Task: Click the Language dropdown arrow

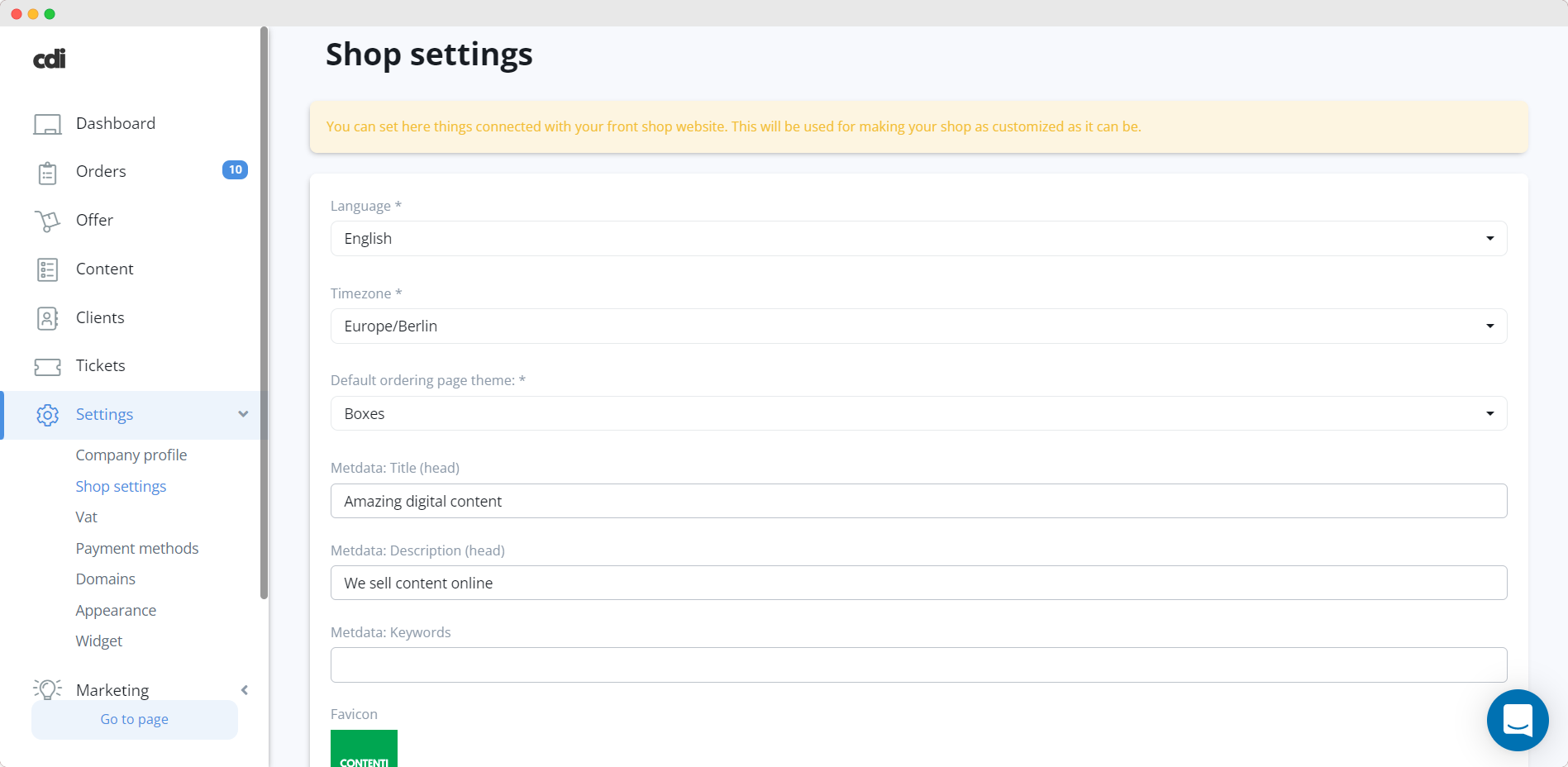Action: [x=1489, y=238]
